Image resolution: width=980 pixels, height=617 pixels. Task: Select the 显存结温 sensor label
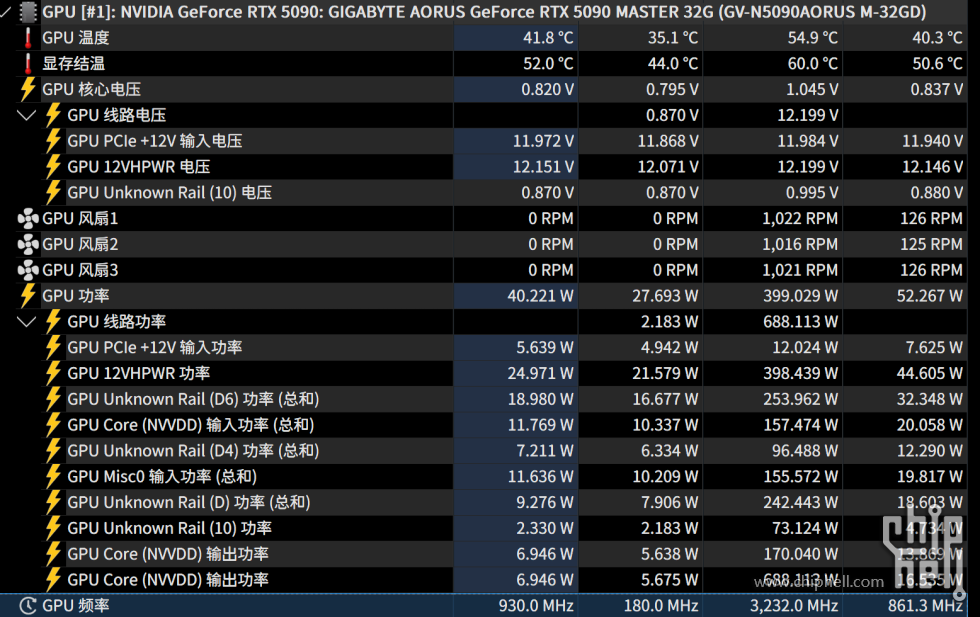(74, 63)
